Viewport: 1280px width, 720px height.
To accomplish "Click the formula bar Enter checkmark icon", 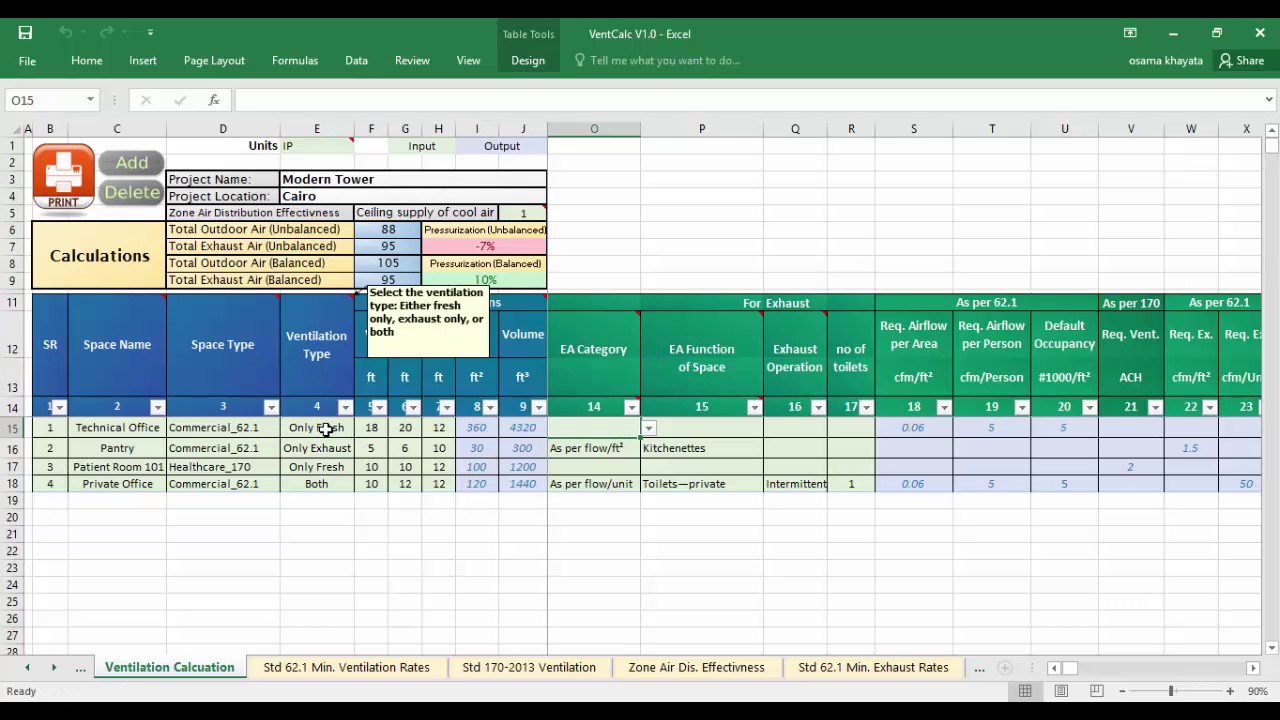I will pos(180,100).
